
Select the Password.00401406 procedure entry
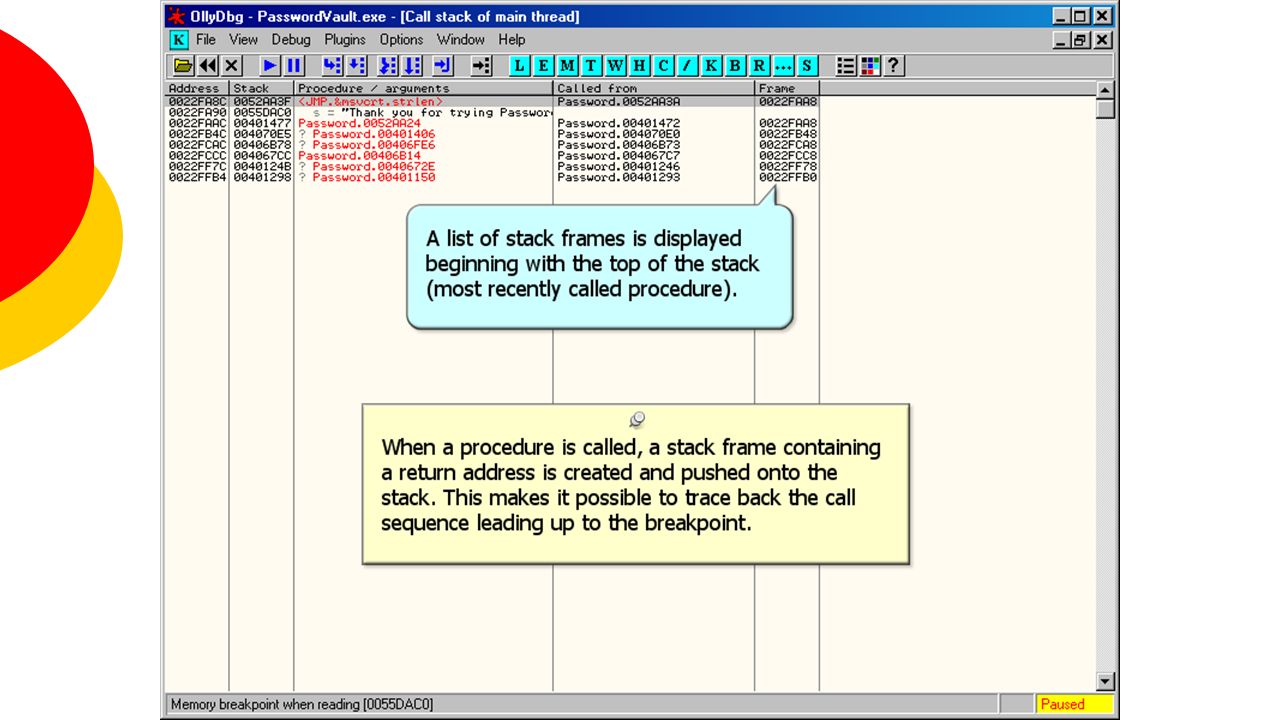point(373,134)
